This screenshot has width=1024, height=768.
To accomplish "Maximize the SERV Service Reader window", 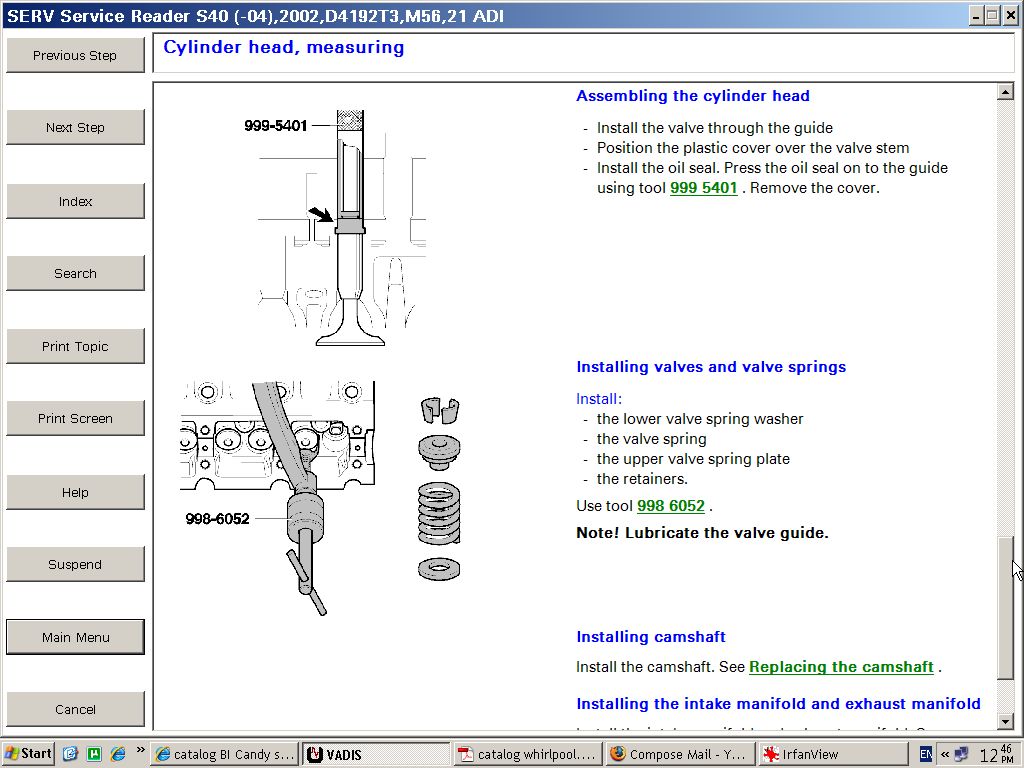I will 993,15.
